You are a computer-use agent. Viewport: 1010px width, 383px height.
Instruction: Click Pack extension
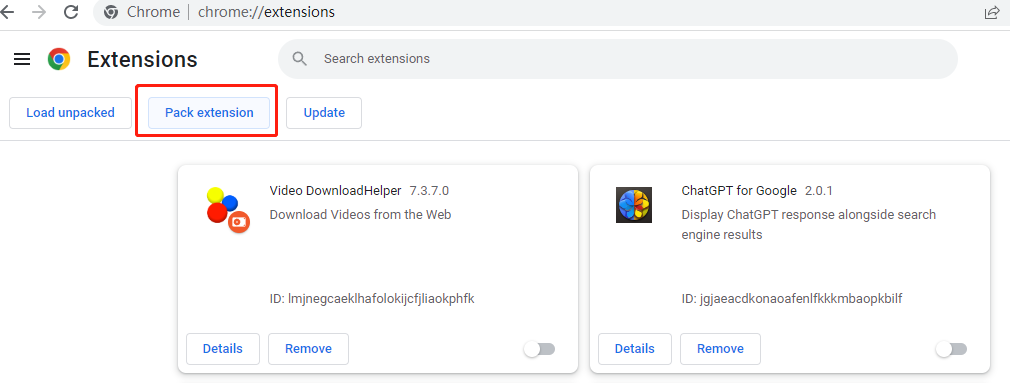(209, 113)
